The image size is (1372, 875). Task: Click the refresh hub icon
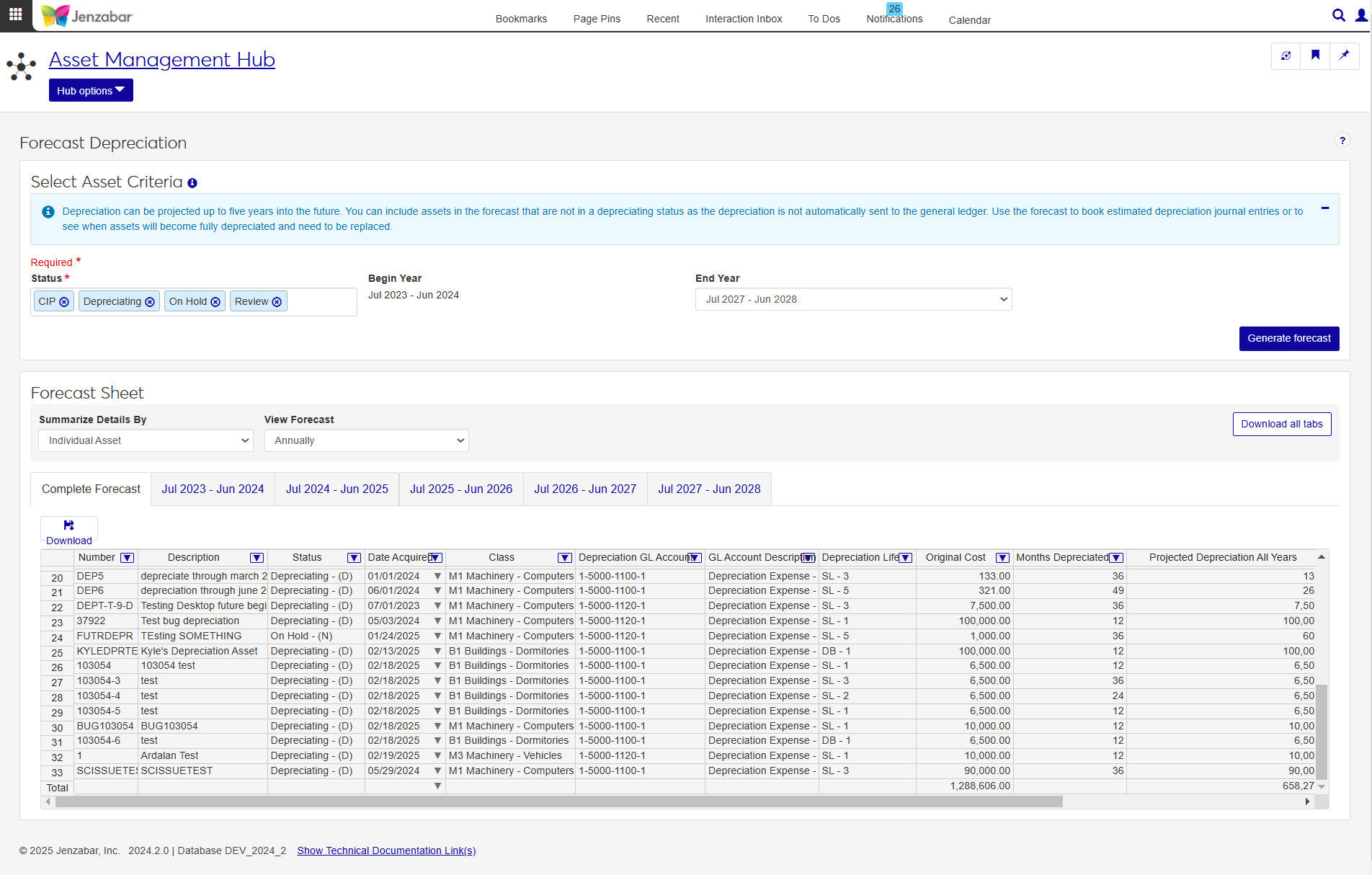click(x=1286, y=55)
